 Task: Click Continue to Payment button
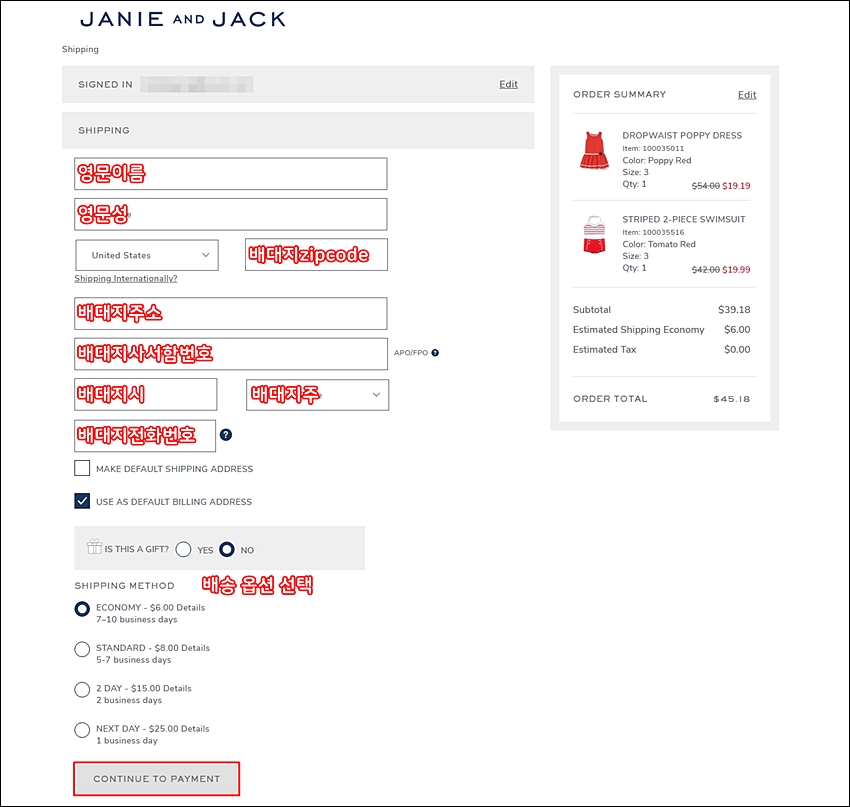(x=157, y=779)
